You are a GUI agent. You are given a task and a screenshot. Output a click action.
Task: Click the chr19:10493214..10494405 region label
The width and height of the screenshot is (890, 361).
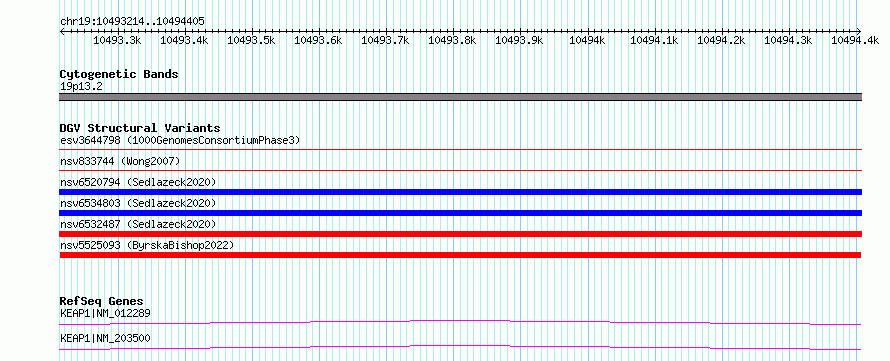[132, 22]
